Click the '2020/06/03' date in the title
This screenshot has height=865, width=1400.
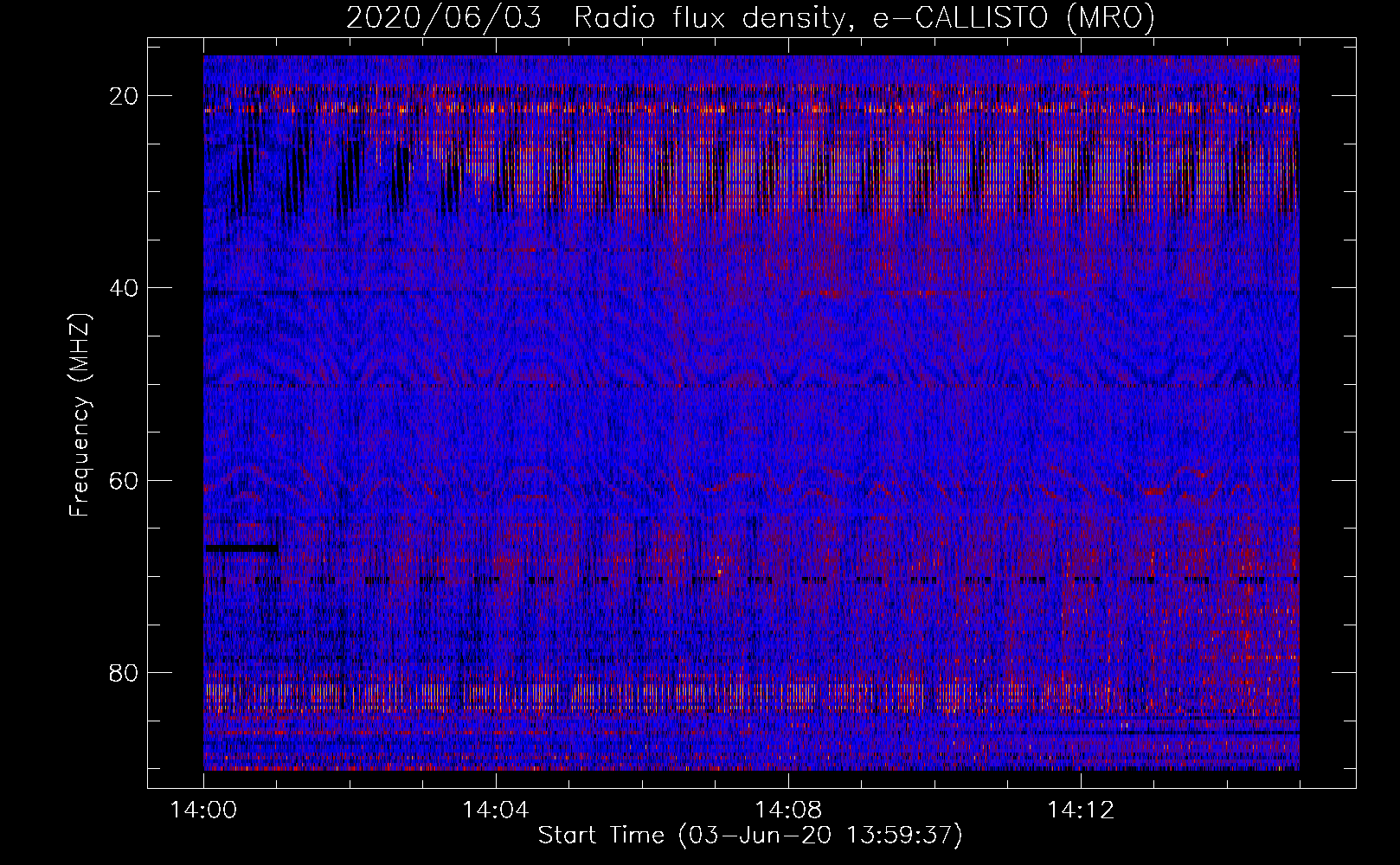444,17
